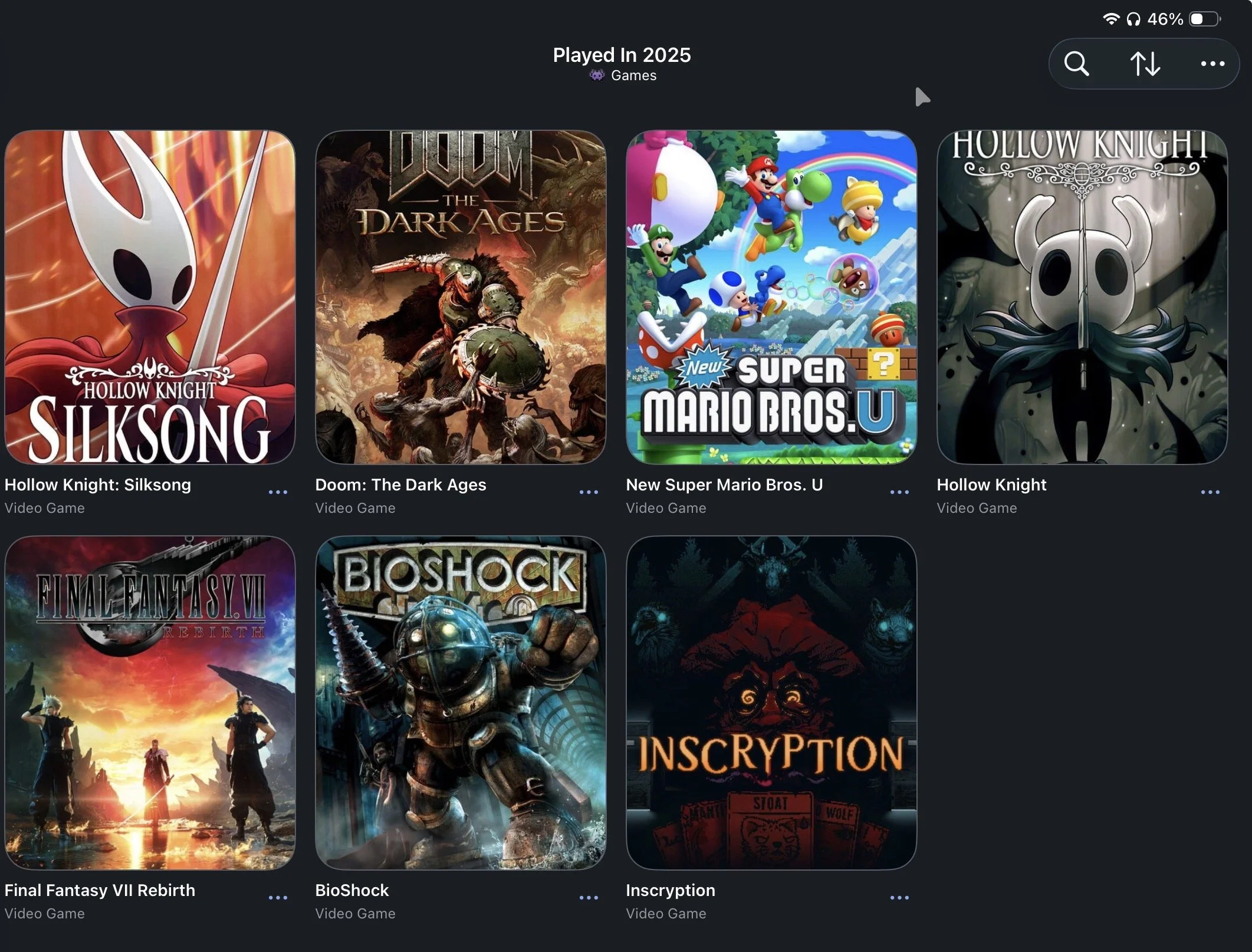
Task: Open the Silksong cover artwork
Action: (150, 297)
